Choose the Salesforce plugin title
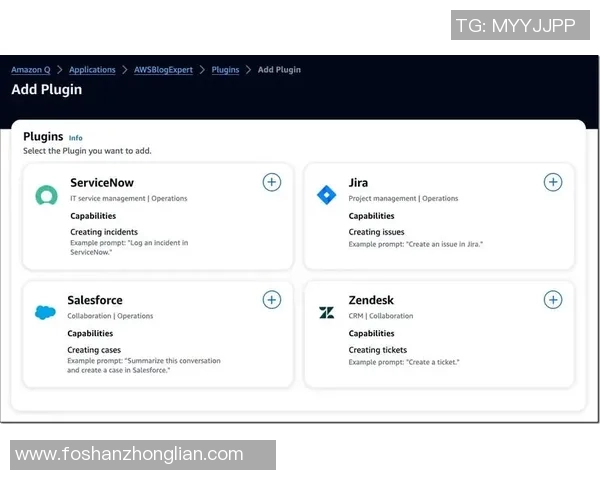600x480 pixels. click(95, 300)
